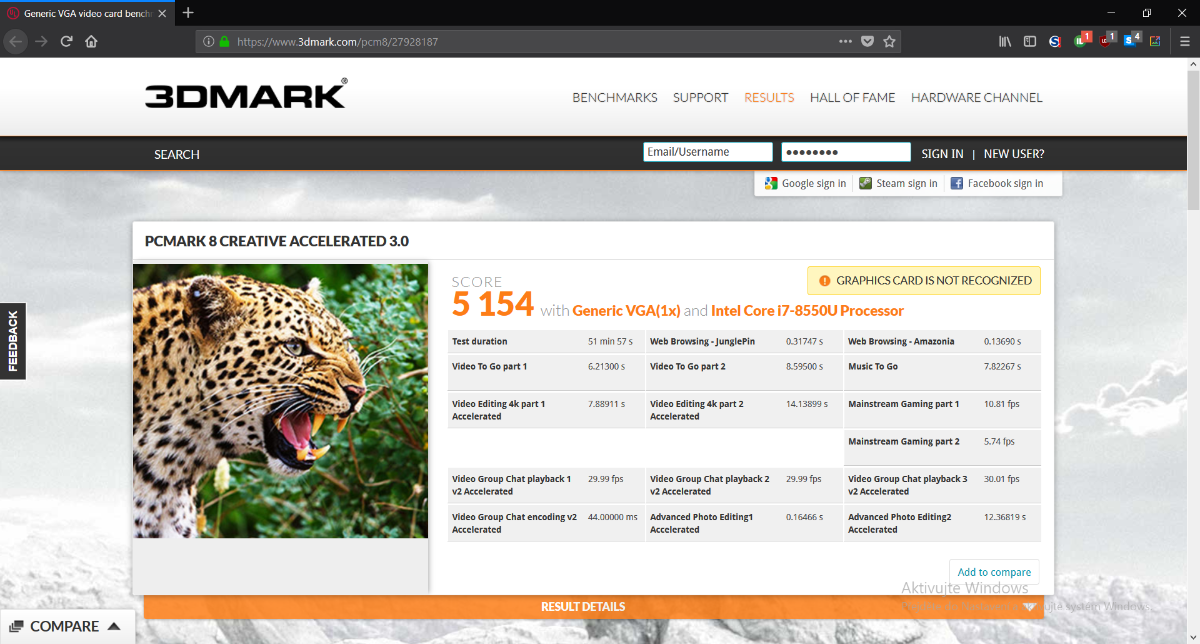
Task: Go to the browser home page
Action: click(x=91, y=42)
